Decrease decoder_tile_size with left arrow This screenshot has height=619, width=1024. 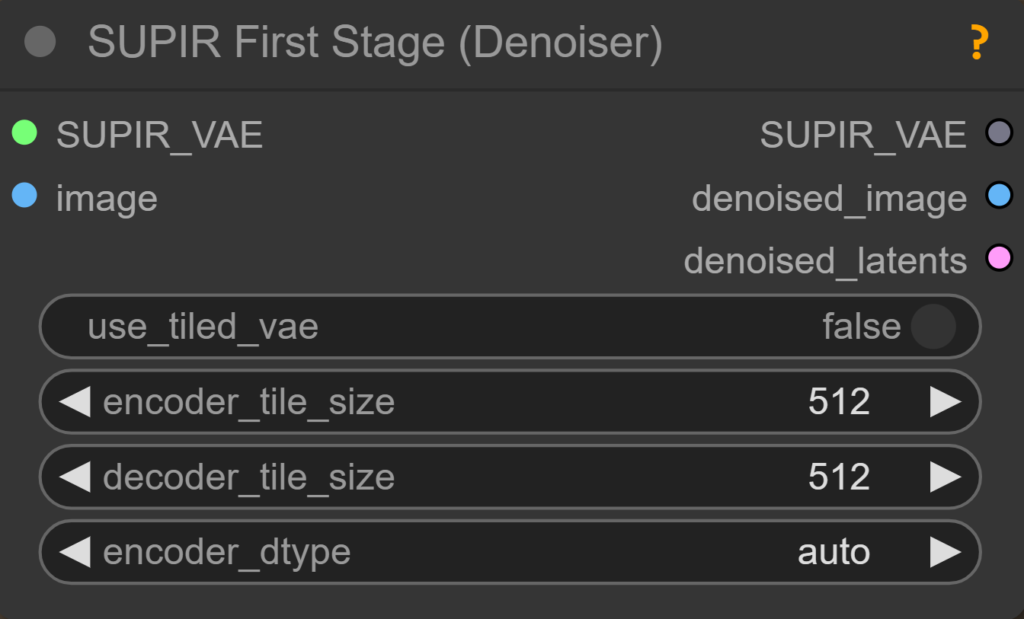[74, 477]
